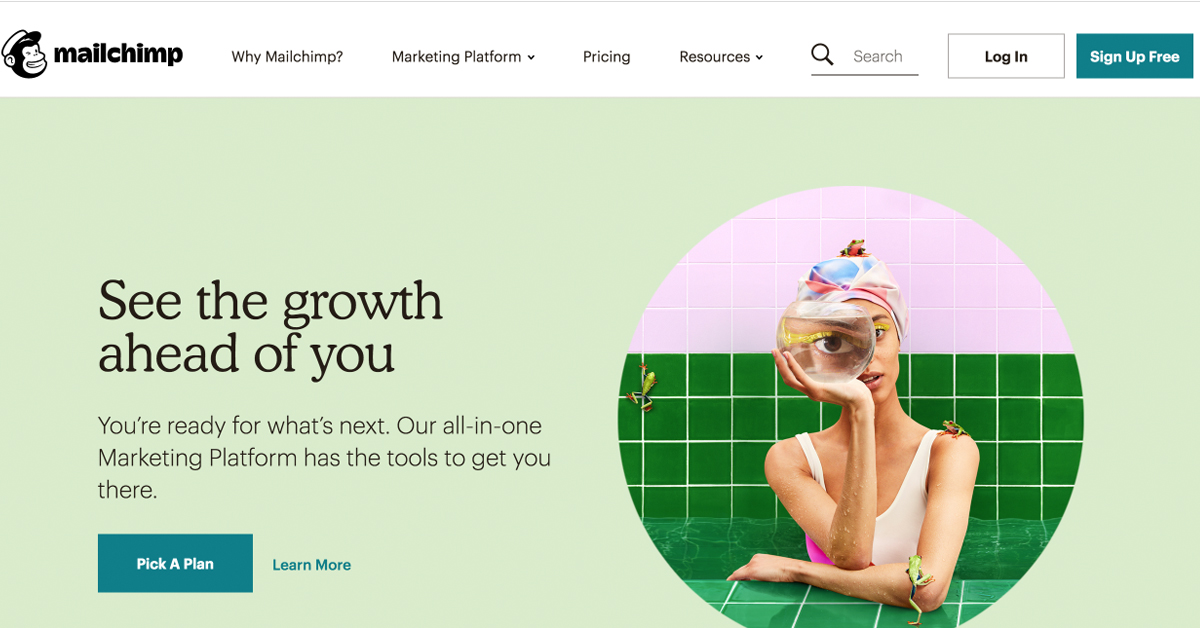Follow the Learn More link
The width and height of the screenshot is (1200, 628).
312,565
